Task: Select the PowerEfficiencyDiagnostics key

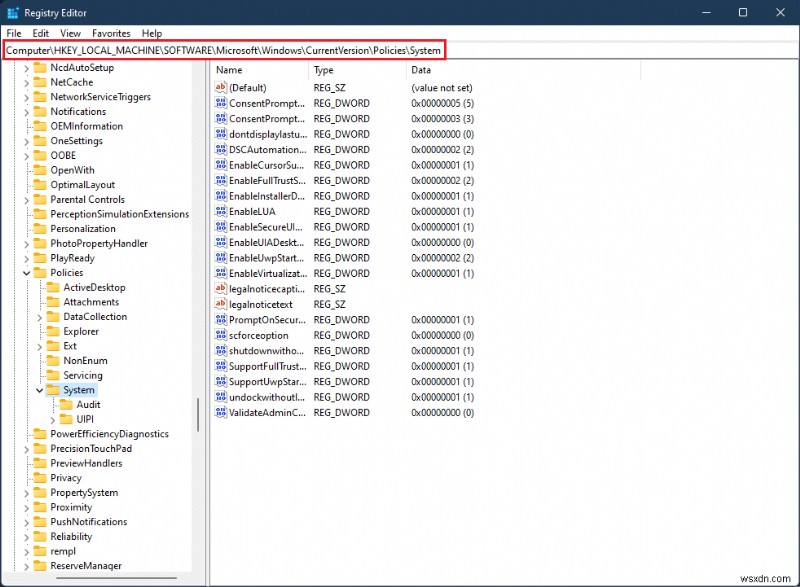Action: pyautogui.click(x=109, y=434)
